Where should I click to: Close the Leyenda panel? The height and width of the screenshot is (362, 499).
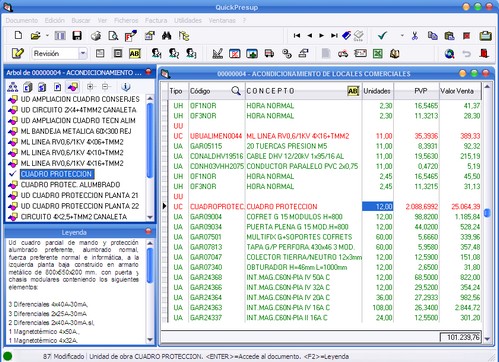[x=149, y=232]
